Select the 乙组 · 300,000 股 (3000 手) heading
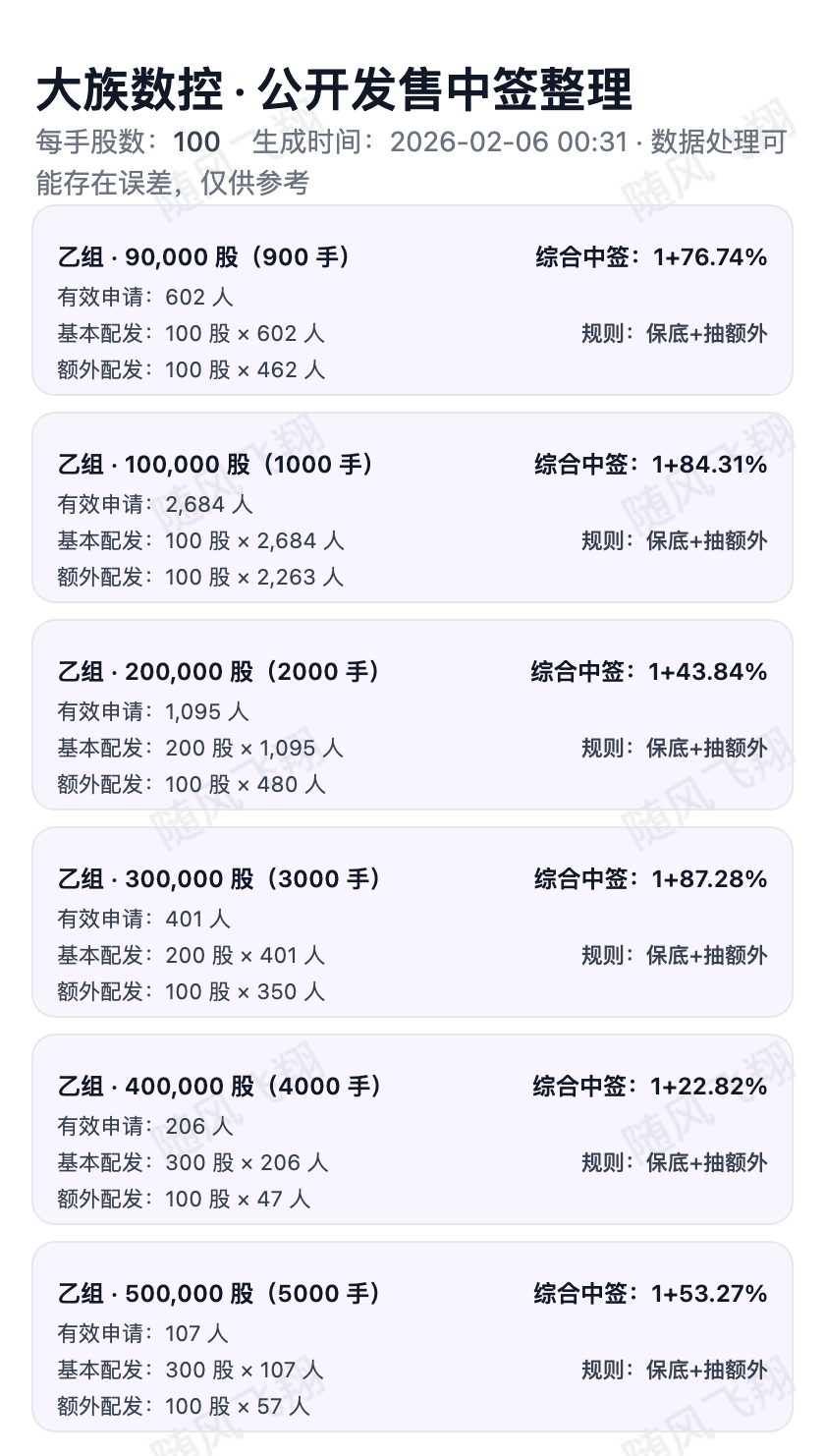 pyautogui.click(x=219, y=879)
